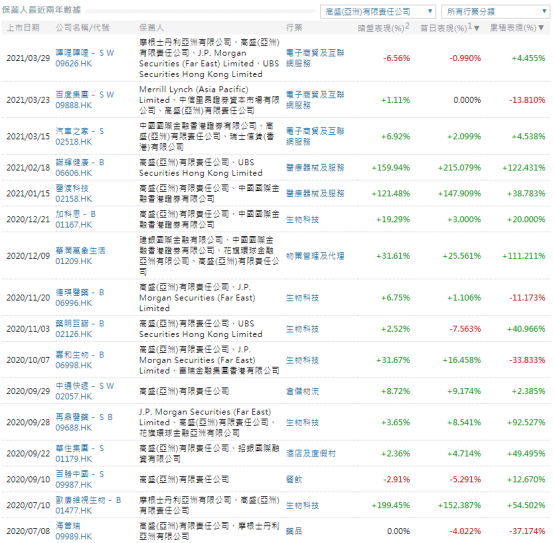Select grey market value +199.45%
This screenshot has height=543, width=554.
click(391, 505)
